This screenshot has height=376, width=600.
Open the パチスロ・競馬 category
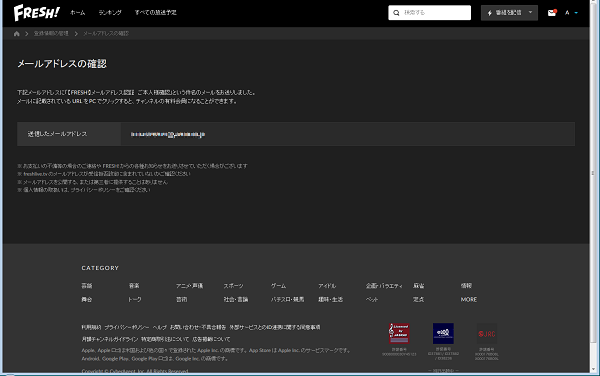coord(287,299)
